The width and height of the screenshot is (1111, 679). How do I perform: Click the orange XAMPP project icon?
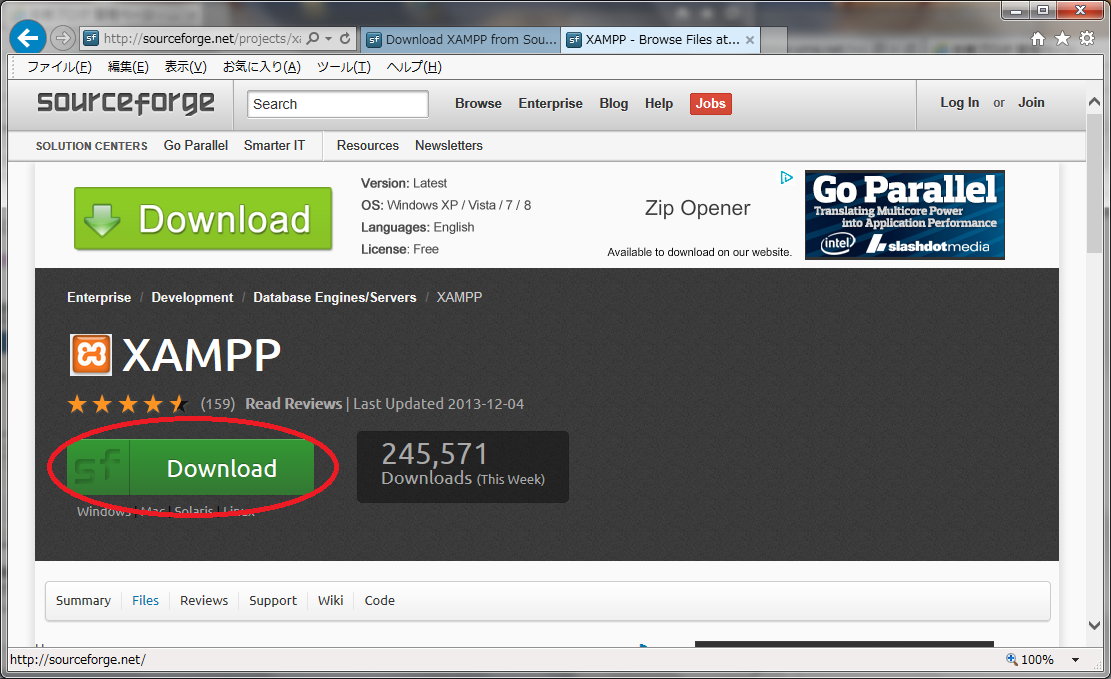[x=91, y=354]
